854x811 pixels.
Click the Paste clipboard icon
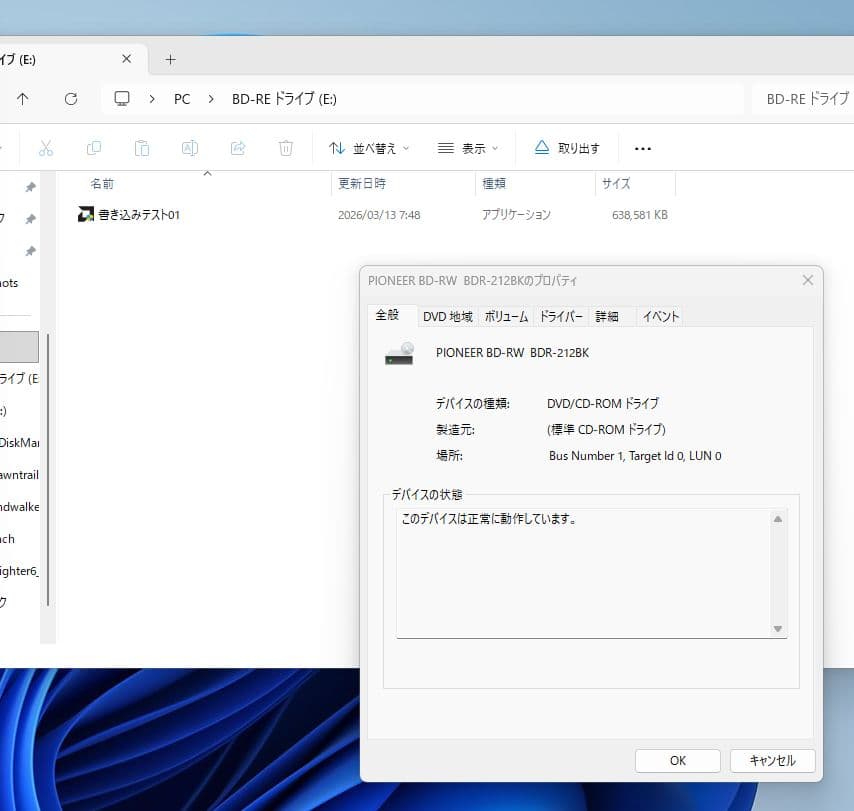click(x=142, y=148)
